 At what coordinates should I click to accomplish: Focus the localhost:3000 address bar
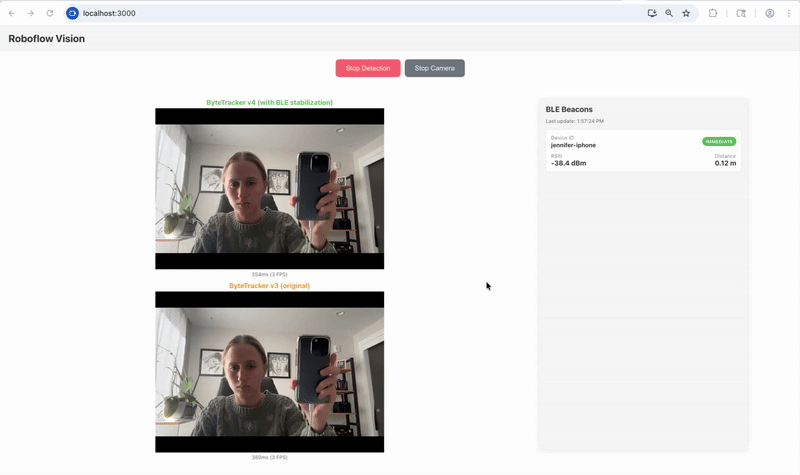coord(357,13)
